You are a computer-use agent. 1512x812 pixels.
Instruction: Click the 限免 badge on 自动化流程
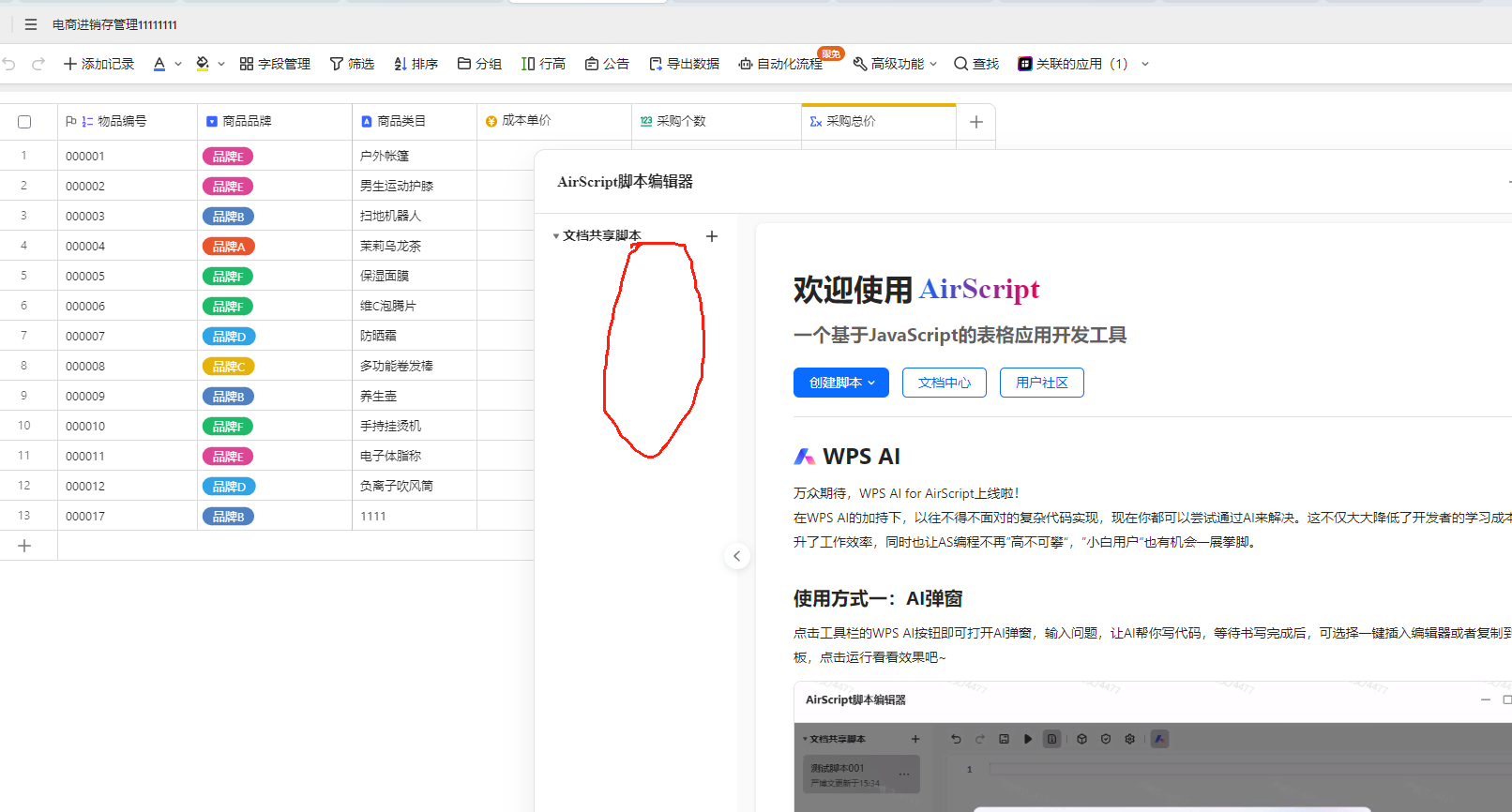click(830, 53)
